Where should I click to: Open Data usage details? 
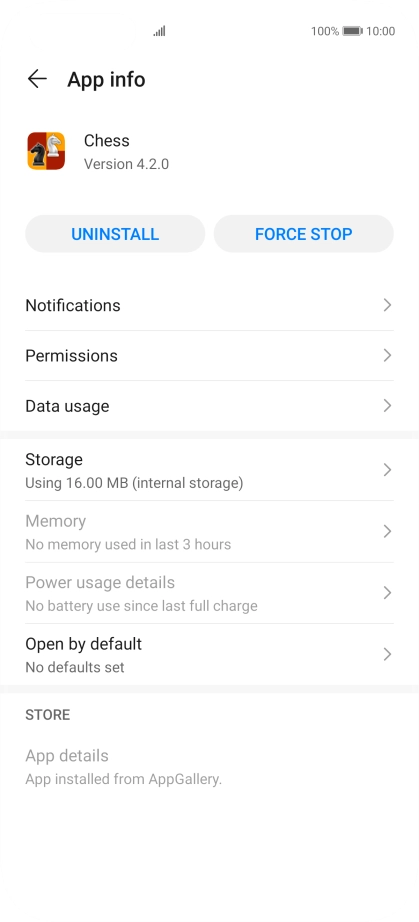tap(209, 406)
